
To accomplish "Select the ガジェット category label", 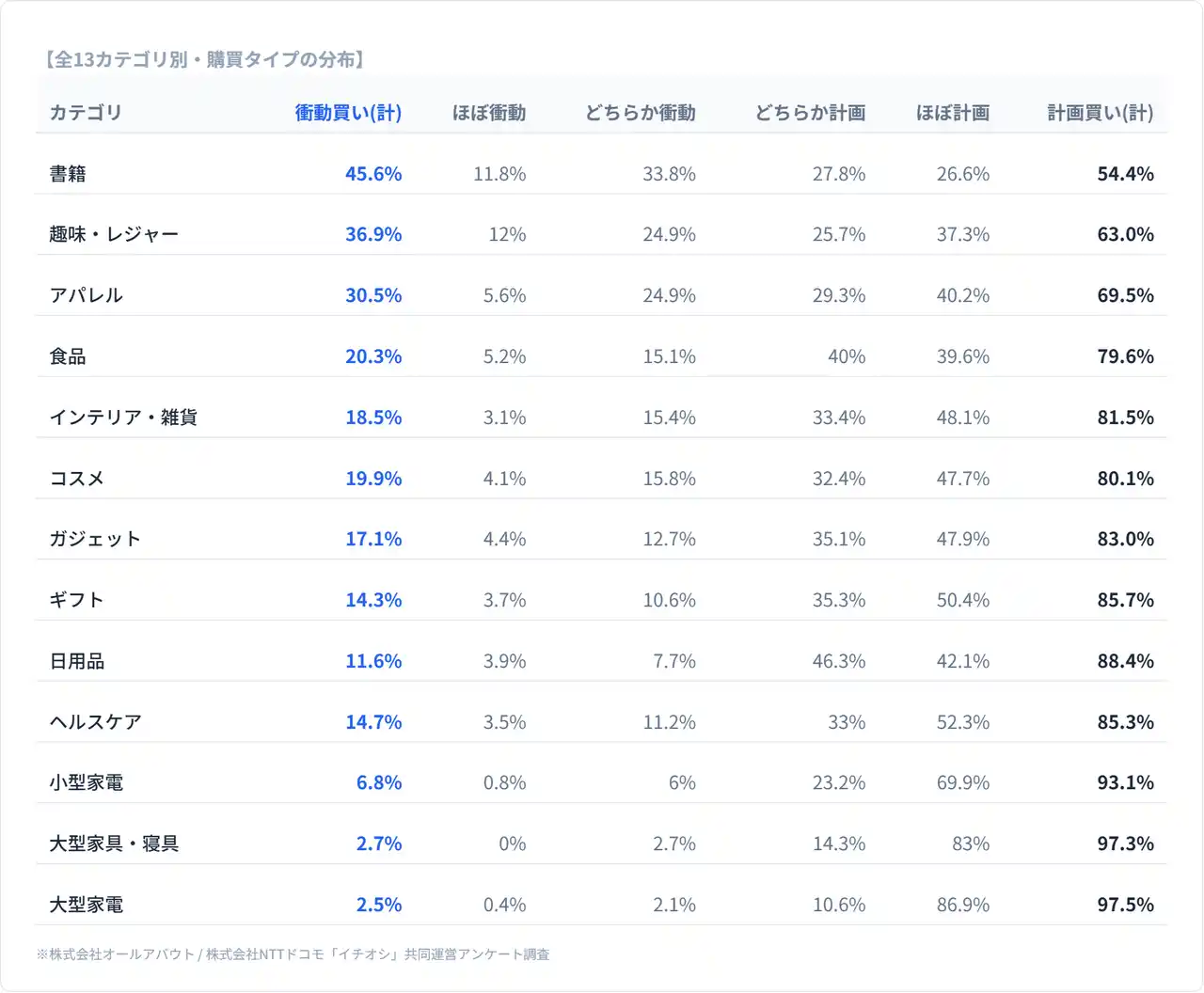I will pyautogui.click(x=95, y=539).
